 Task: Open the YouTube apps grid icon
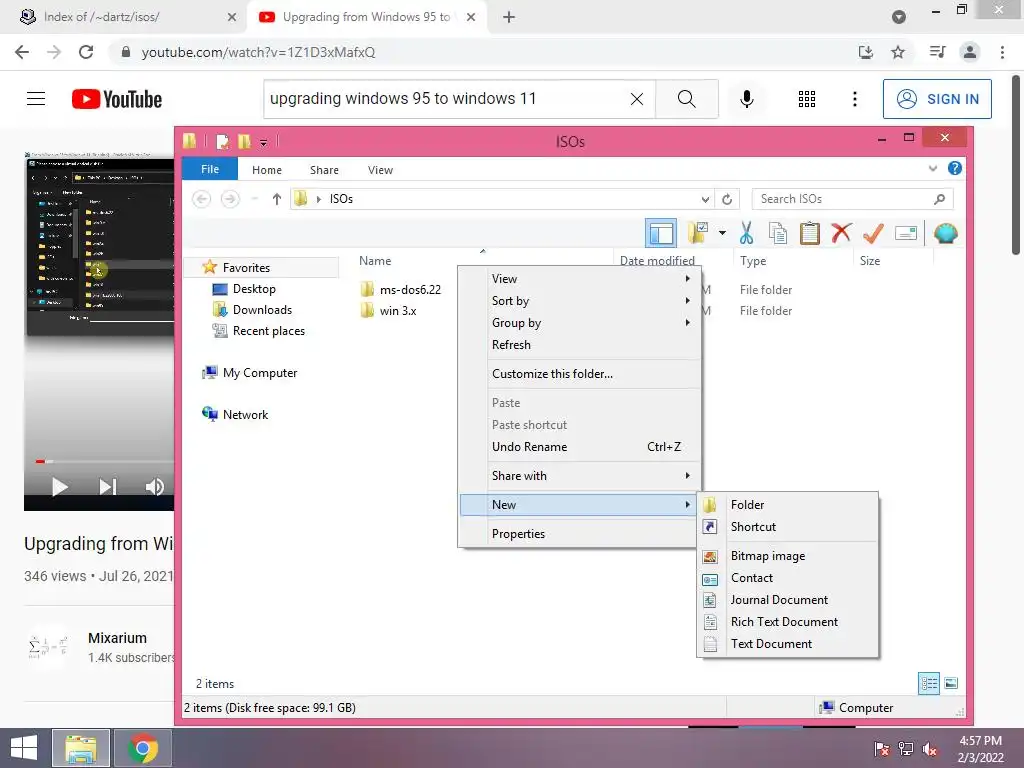click(x=807, y=99)
